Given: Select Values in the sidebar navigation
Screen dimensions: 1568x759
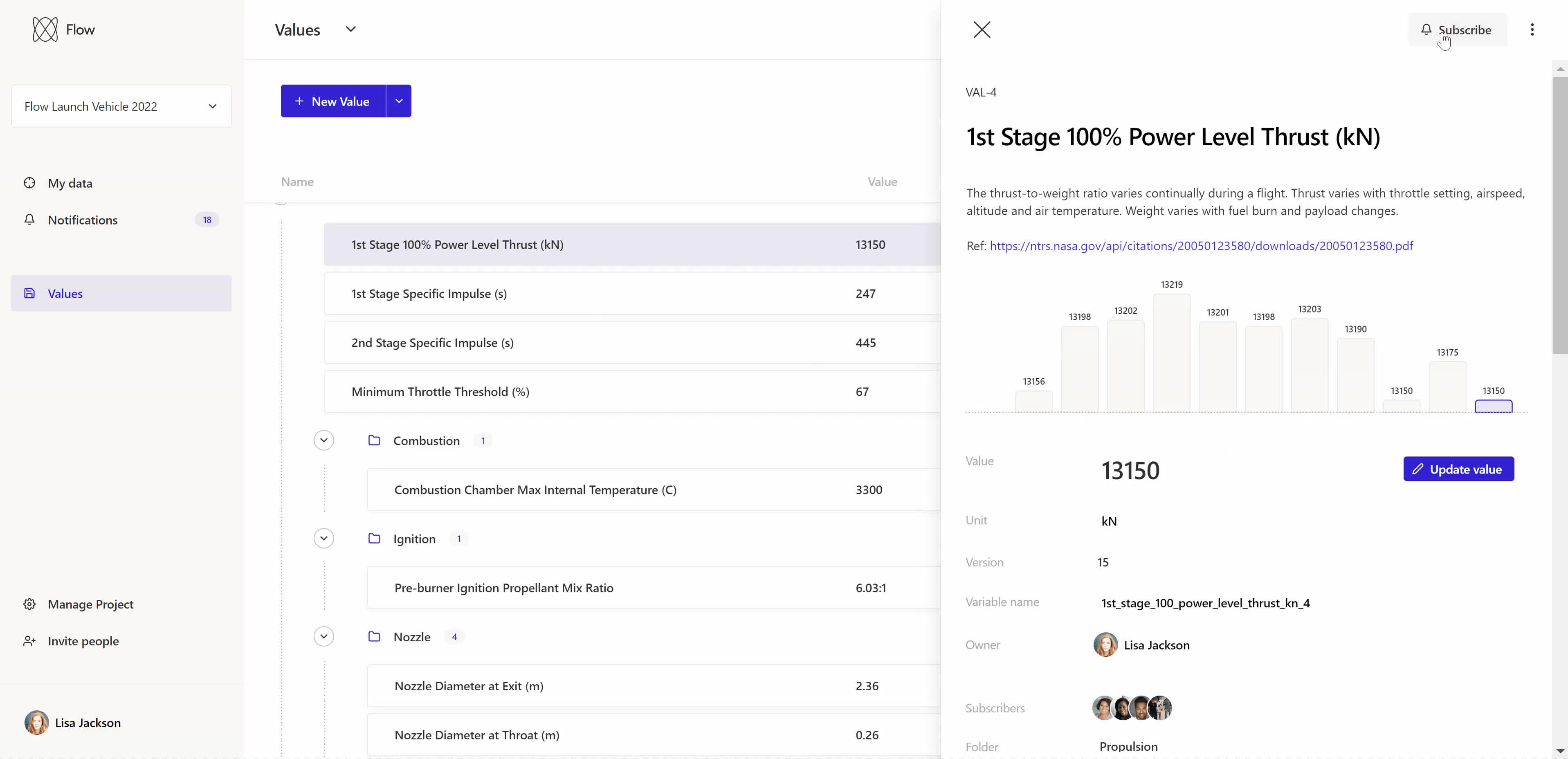Looking at the screenshot, I should (x=65, y=293).
